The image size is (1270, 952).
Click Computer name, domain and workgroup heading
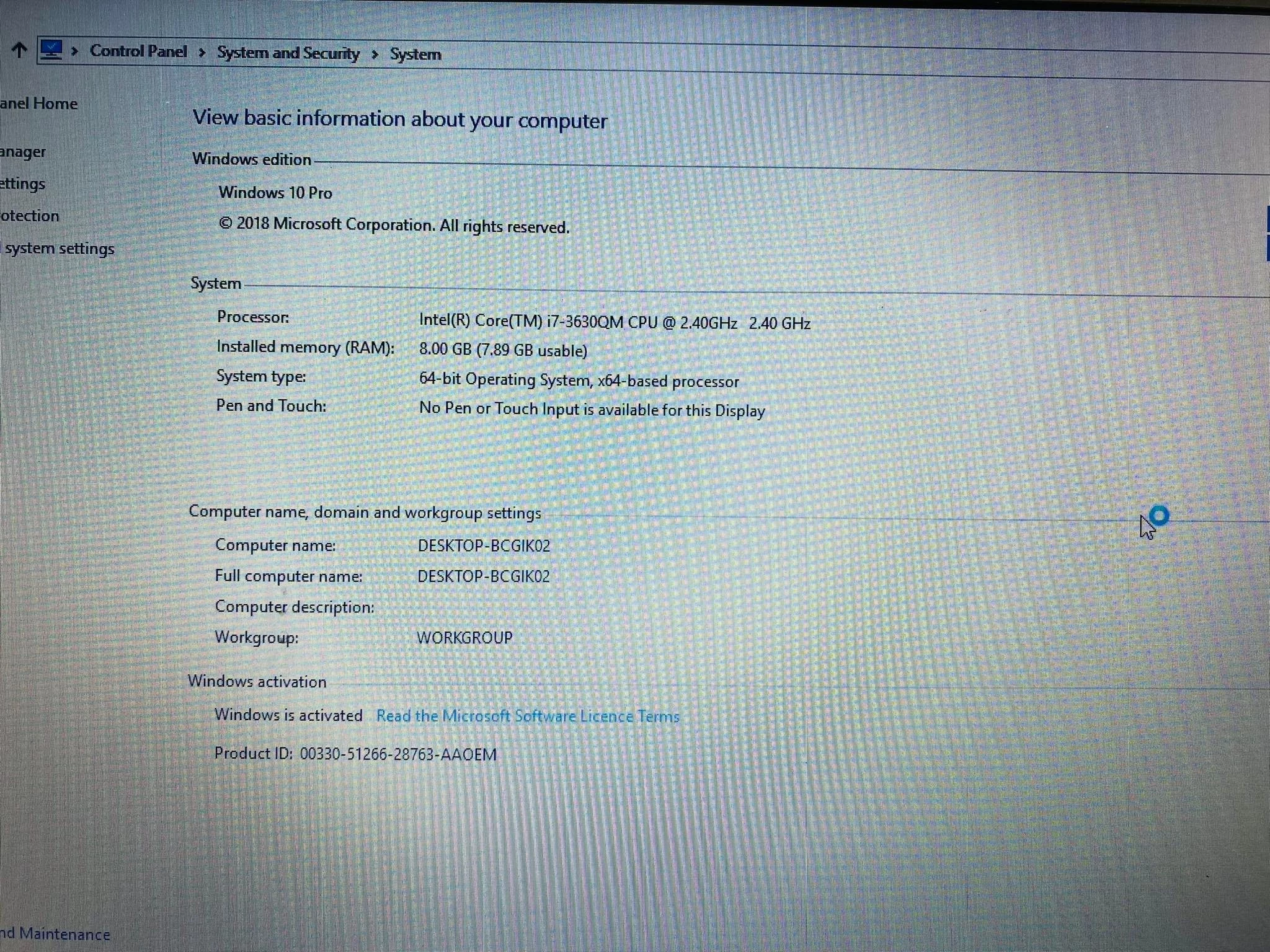pos(365,512)
